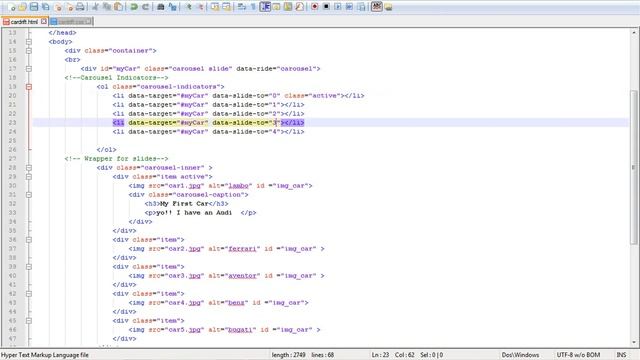640x360 pixels.
Task: Click the "length : 2749" status bar entry
Action: [288, 355]
